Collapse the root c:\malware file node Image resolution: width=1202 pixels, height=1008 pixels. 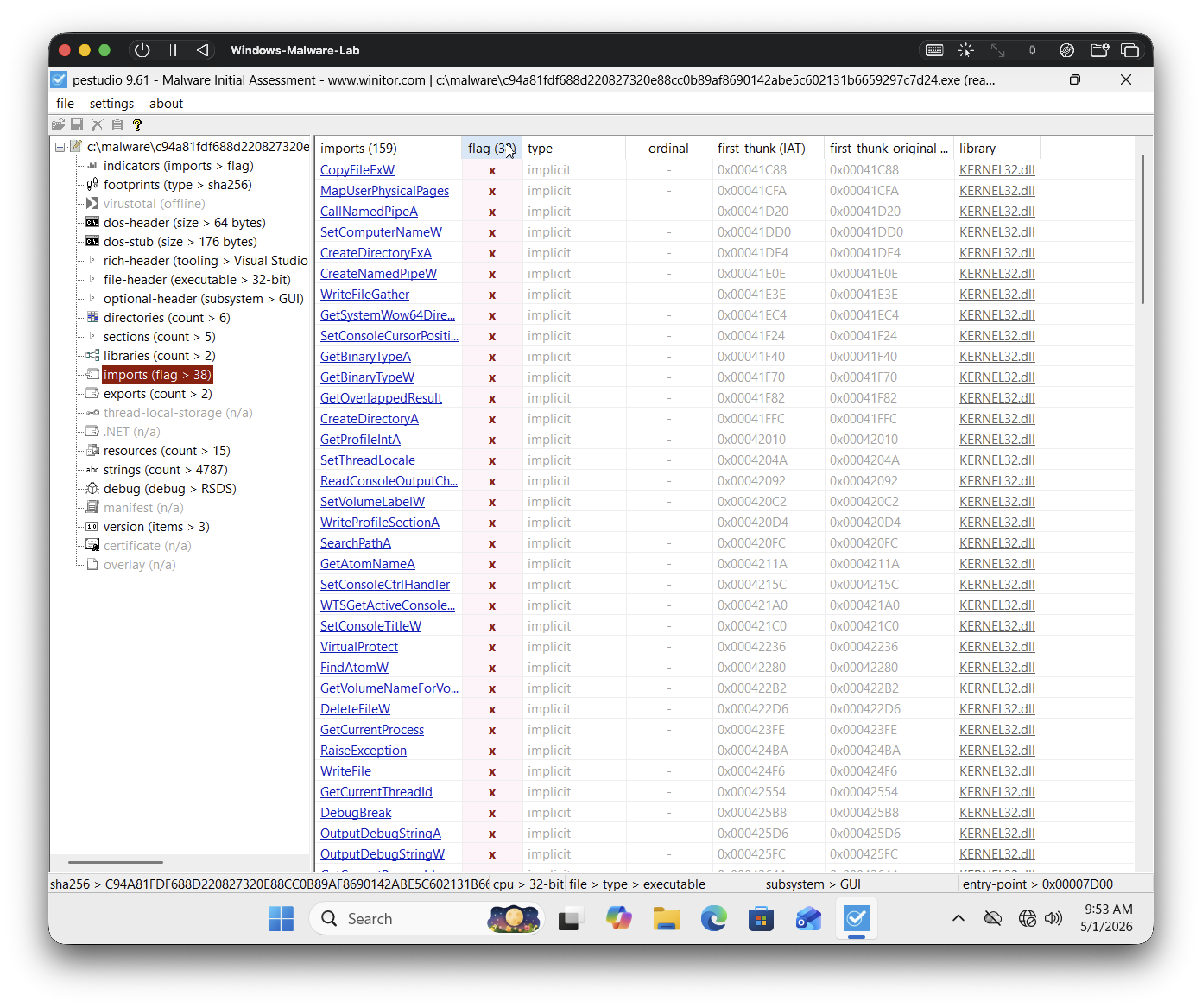60,147
